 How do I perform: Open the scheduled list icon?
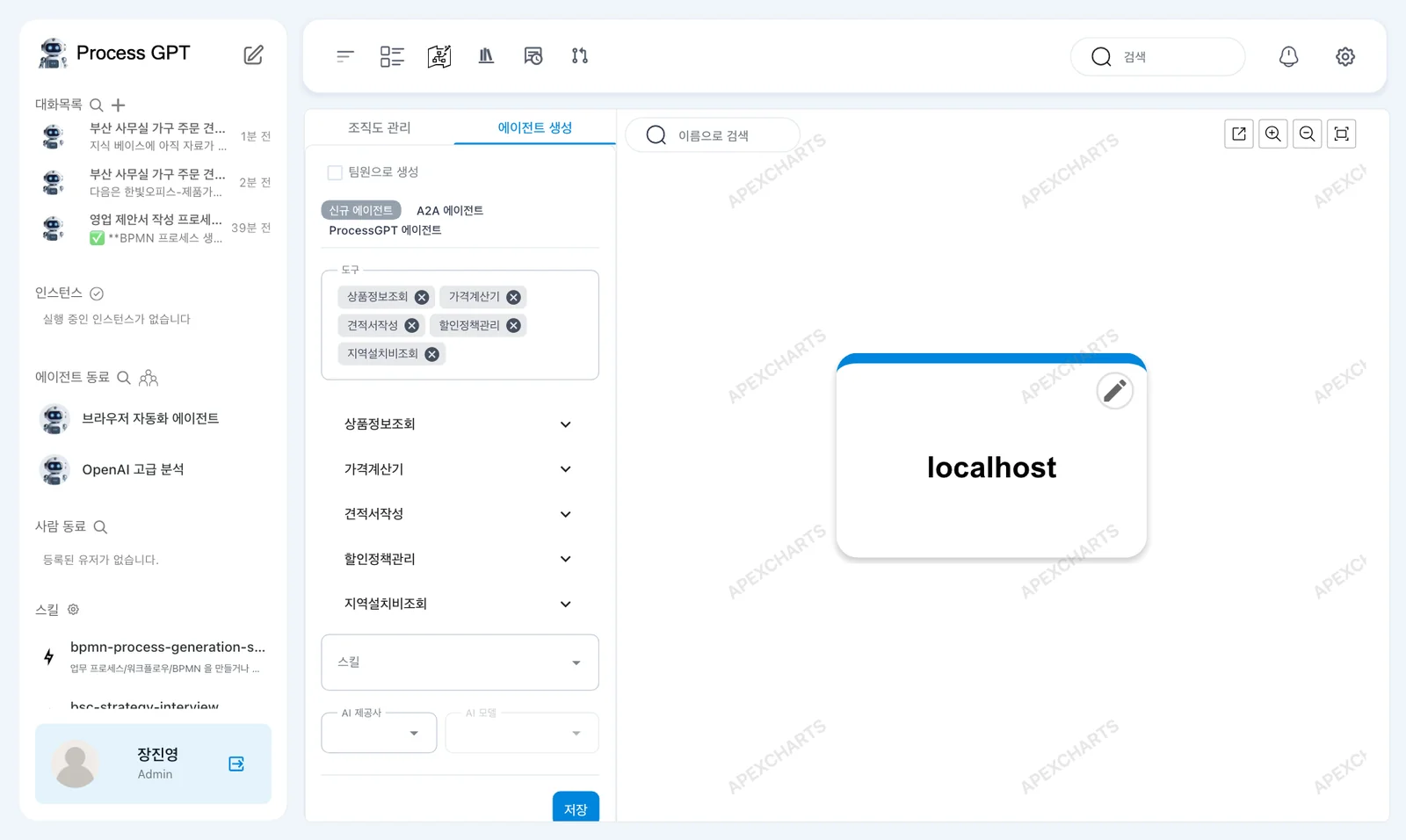[533, 56]
